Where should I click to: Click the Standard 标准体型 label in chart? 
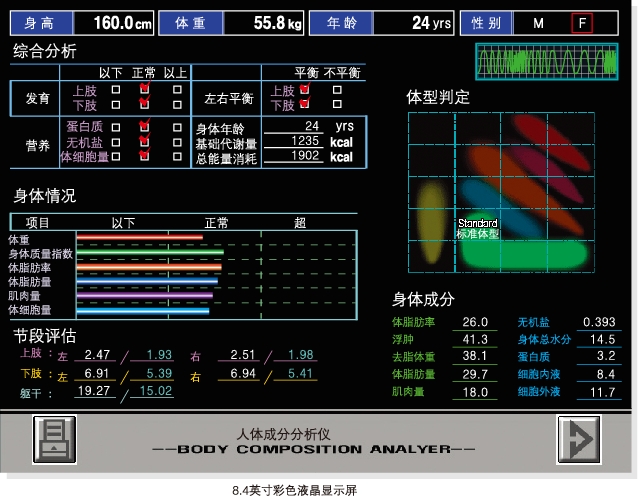coord(477,228)
